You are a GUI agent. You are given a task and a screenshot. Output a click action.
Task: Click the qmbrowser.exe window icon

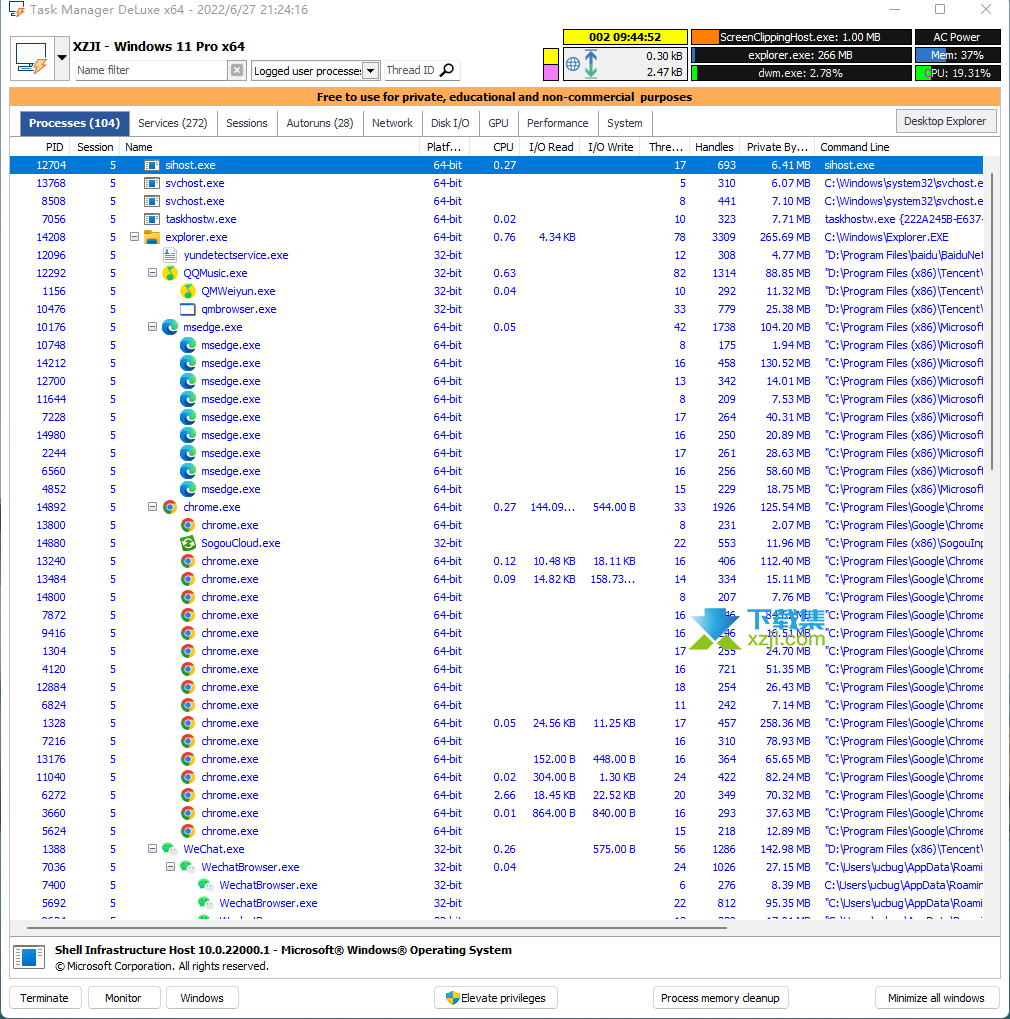pos(188,309)
